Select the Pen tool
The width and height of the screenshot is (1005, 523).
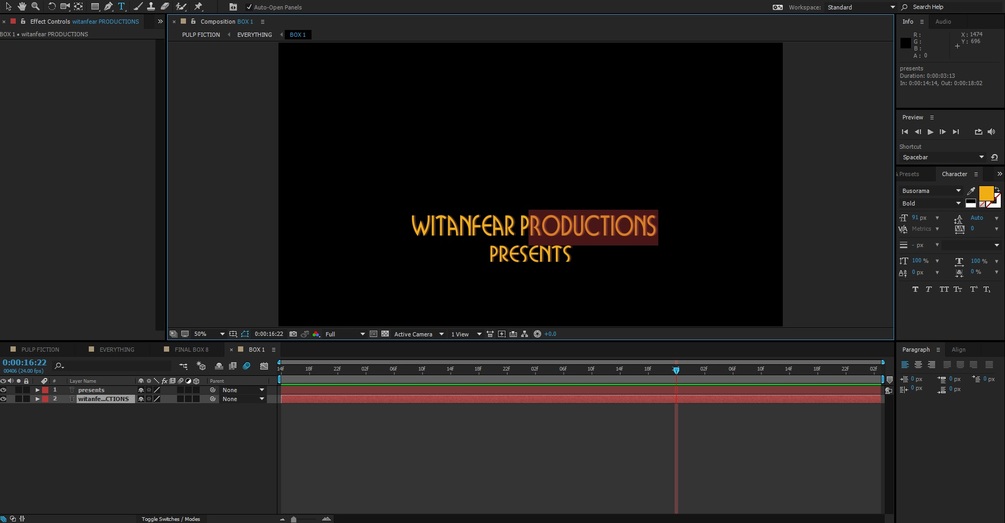108,6
